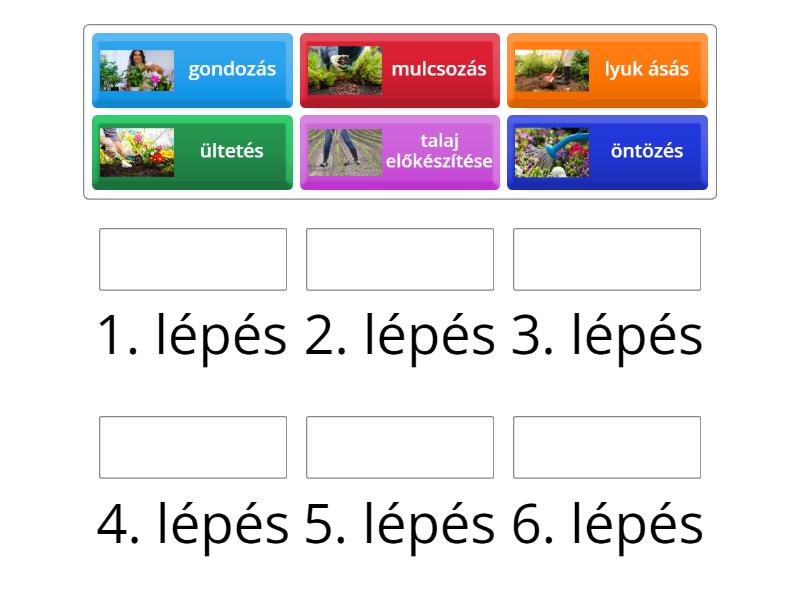Click the lyuk ásás tile's digging photo
800x600 pixels.
tap(552, 70)
